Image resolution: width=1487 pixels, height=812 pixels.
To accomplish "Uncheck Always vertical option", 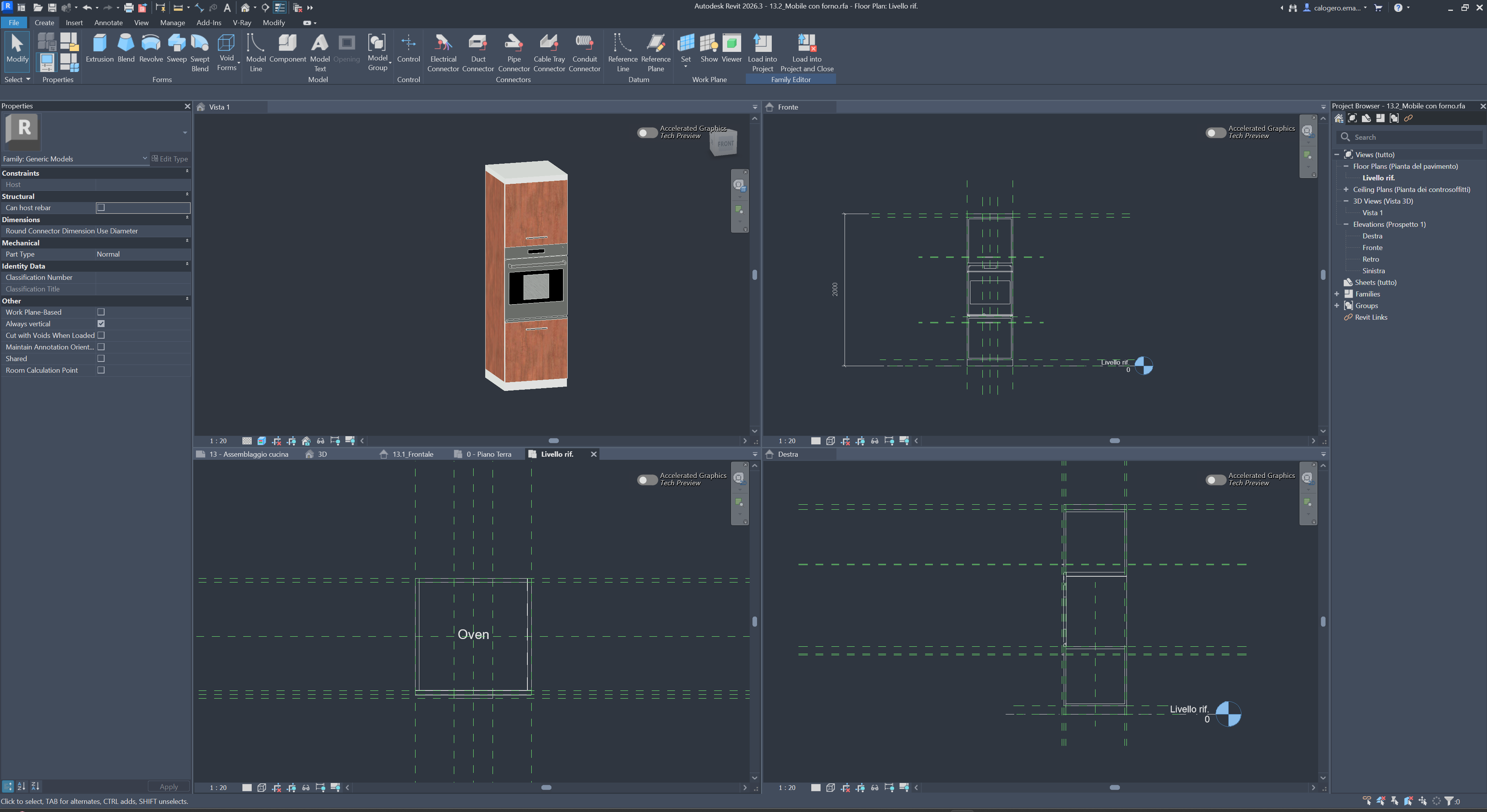I will tap(101, 324).
